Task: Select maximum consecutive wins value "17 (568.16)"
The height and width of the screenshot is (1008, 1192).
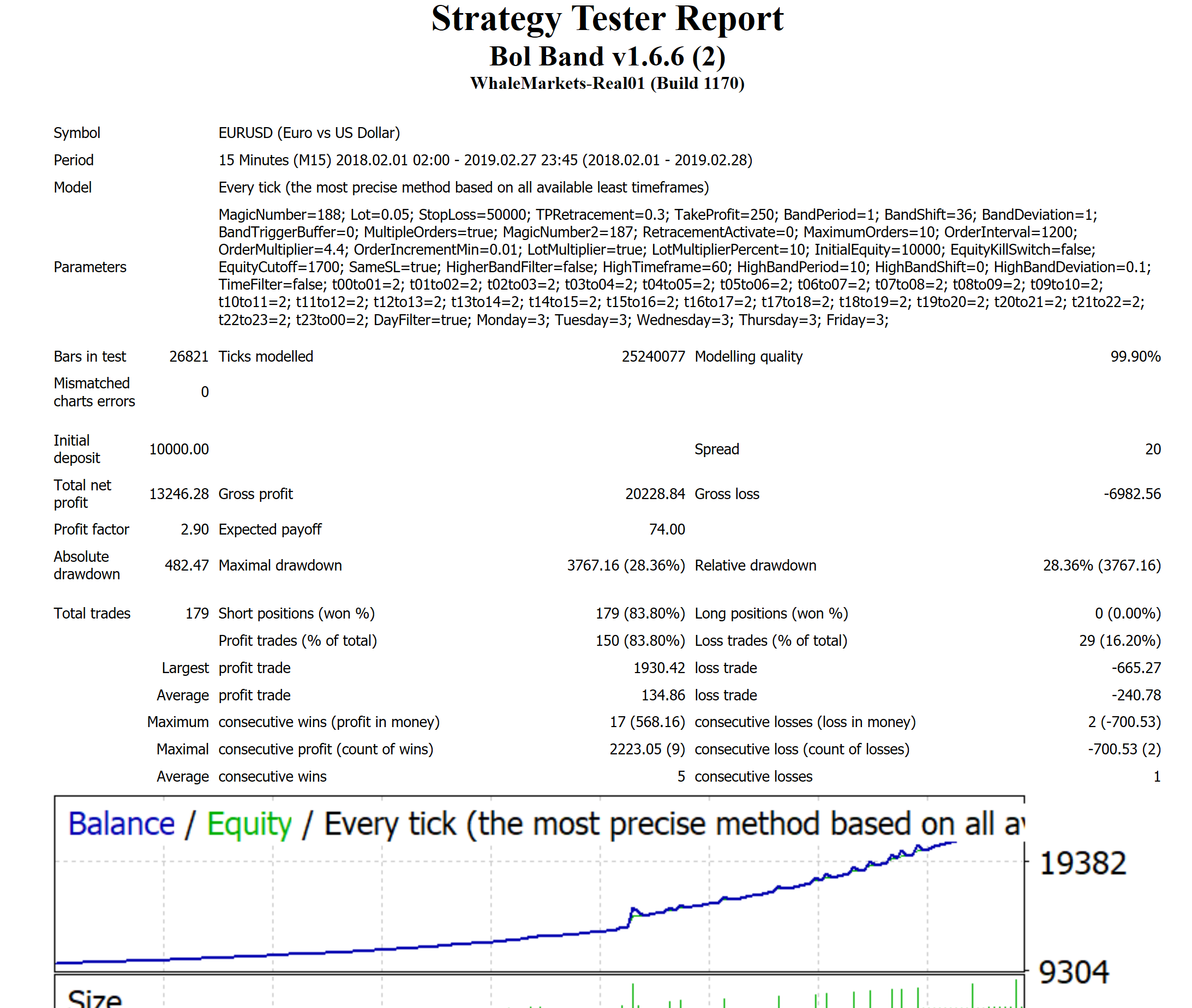Action: (648, 722)
